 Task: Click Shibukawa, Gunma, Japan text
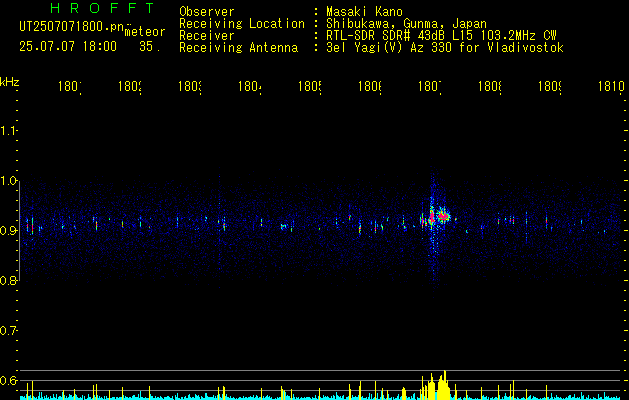[406, 24]
